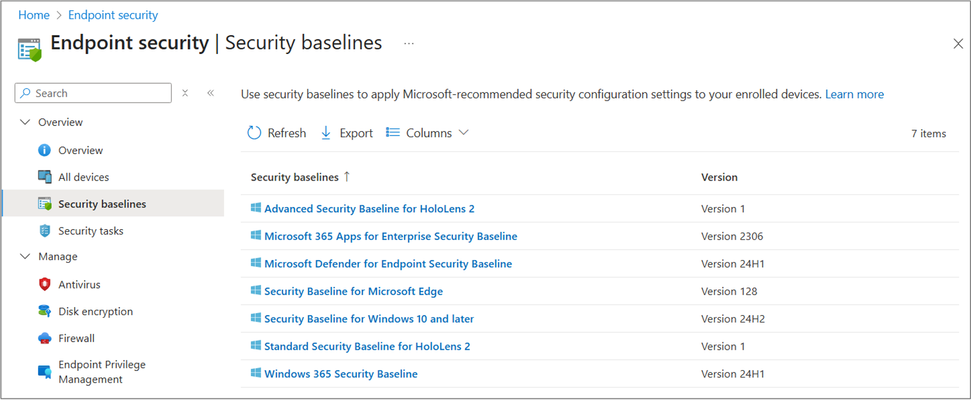Viewport: 971px width, 400px height.
Task: Open the Columns dropdown arrow
Action: 463,133
